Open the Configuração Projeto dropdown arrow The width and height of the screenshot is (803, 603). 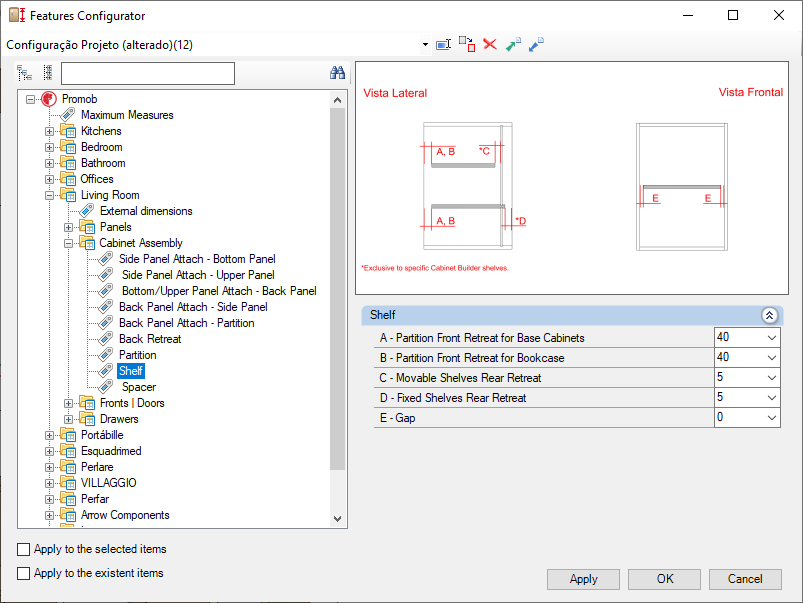point(425,45)
